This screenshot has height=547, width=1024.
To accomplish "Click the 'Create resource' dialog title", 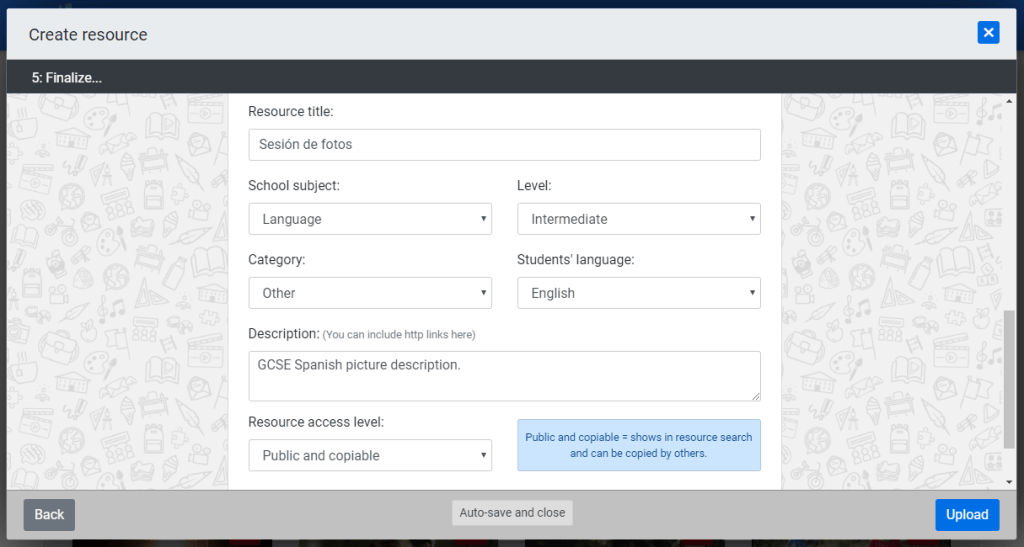I will tap(88, 34).
